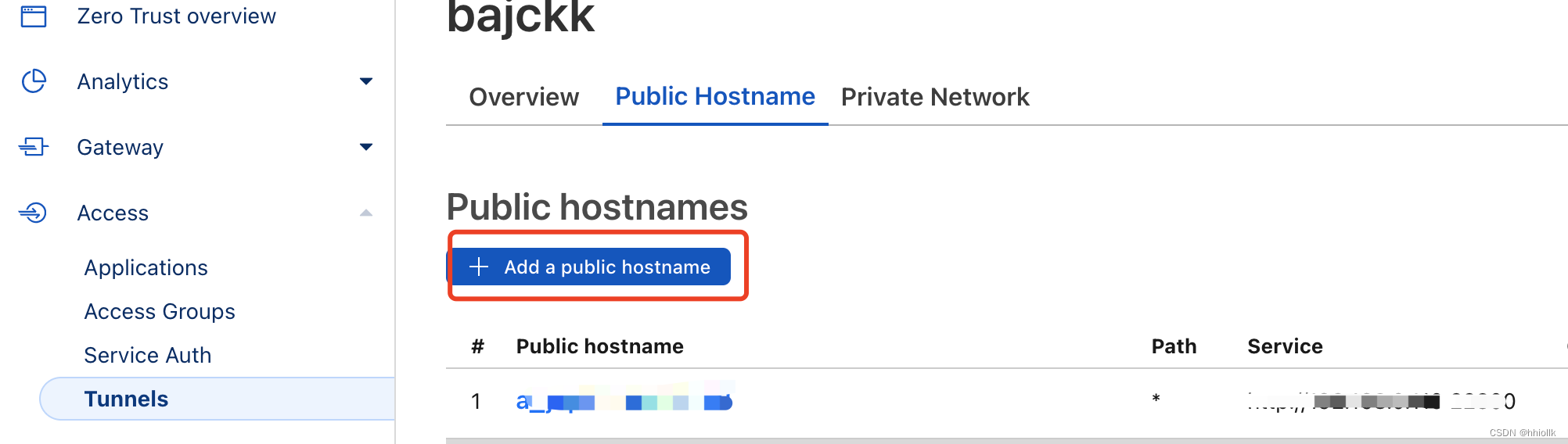1568x444 pixels.
Task: Click the Gateway icon in sidebar
Action: click(34, 147)
